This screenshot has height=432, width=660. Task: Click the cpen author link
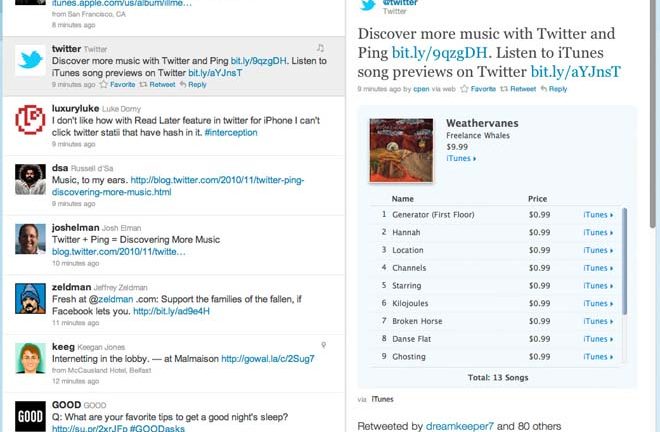coord(421,89)
